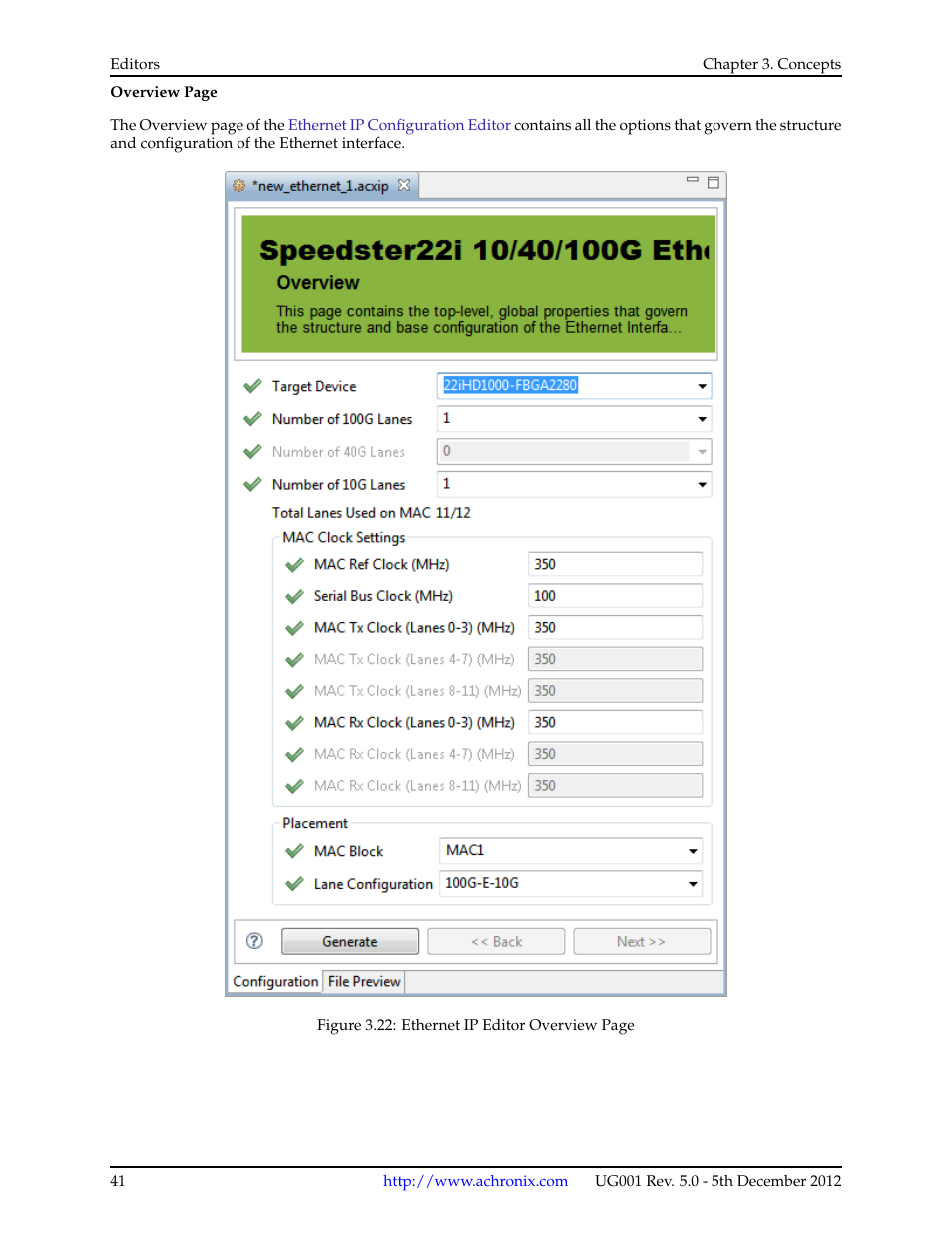
Task: Click the MAC Ref Clock input field
Action: pyautogui.click(x=615, y=564)
